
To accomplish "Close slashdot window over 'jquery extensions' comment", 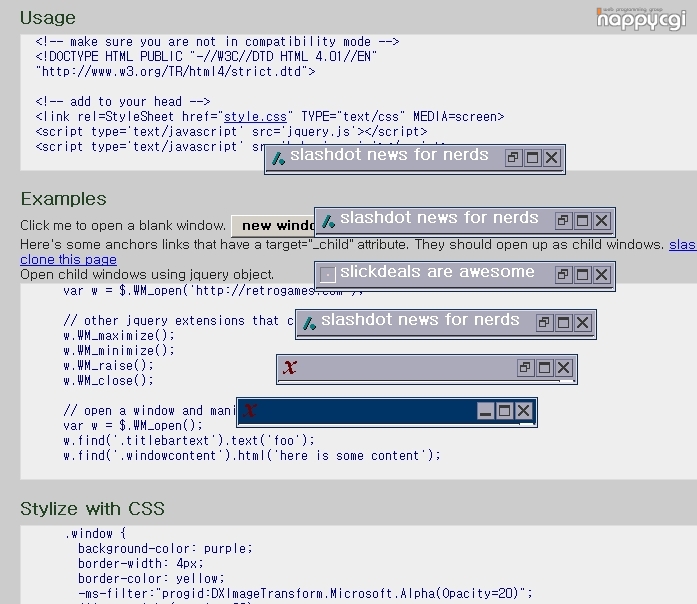I will [583, 323].
